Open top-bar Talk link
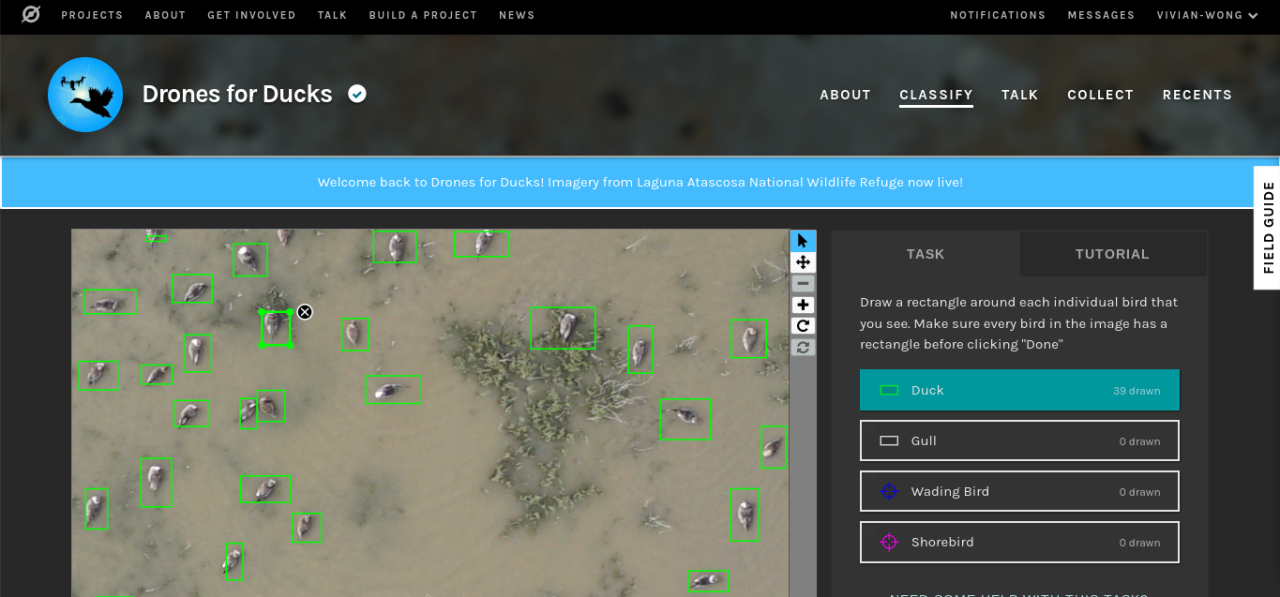This screenshot has height=597, width=1280. pos(332,15)
